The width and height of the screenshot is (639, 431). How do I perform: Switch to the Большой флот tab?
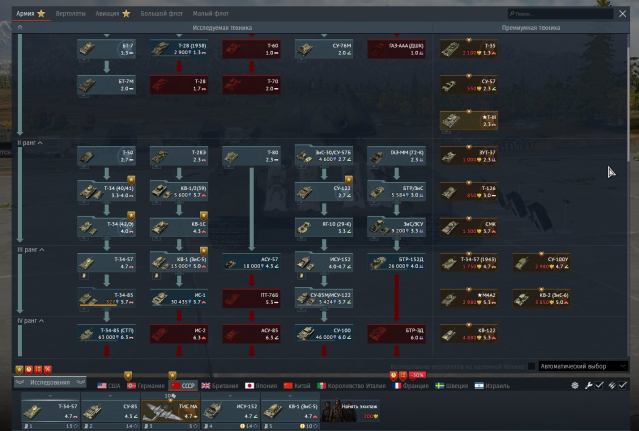pyautogui.click(x=160, y=14)
